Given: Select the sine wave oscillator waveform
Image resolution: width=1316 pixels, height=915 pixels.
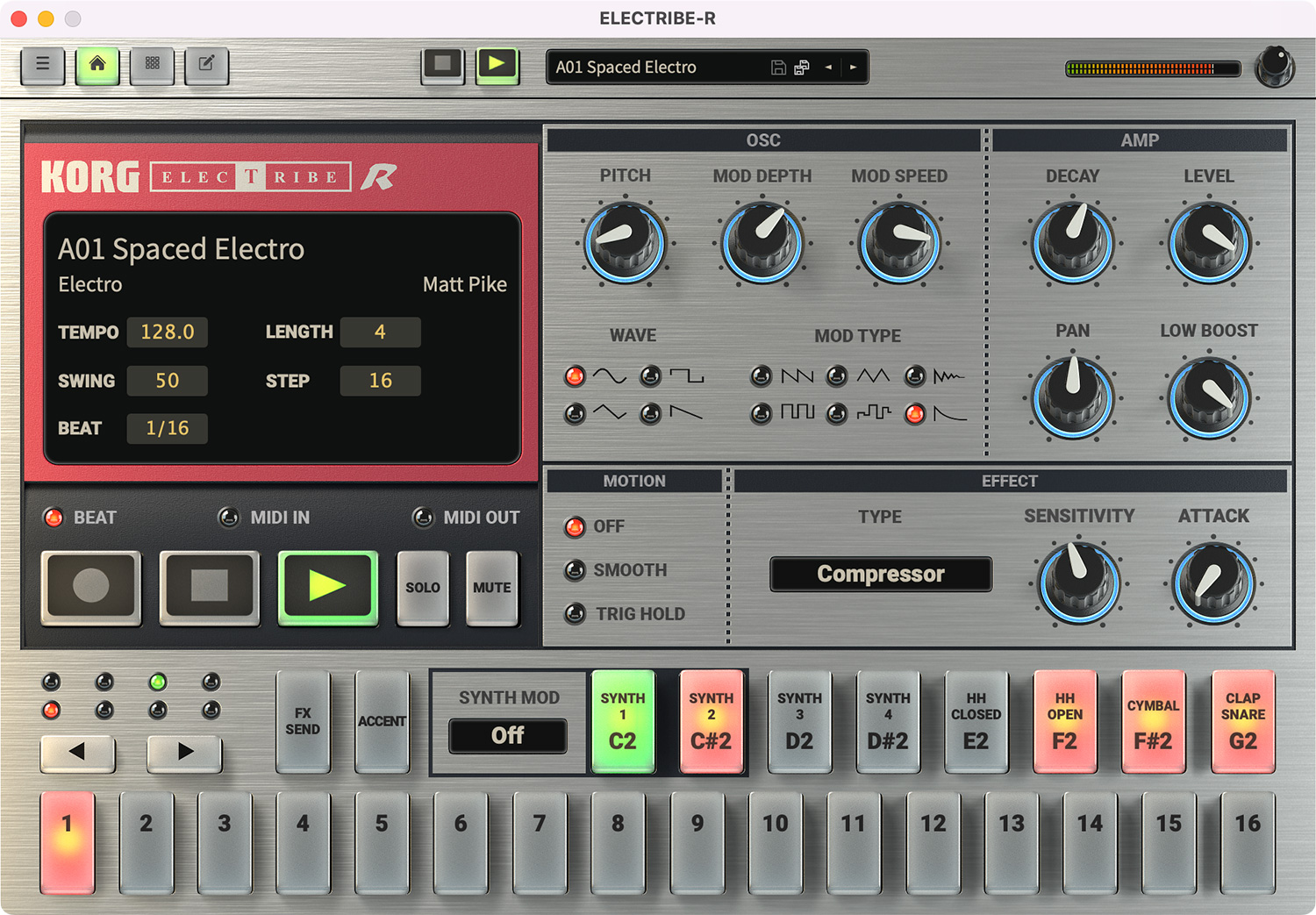Looking at the screenshot, I should point(576,376).
